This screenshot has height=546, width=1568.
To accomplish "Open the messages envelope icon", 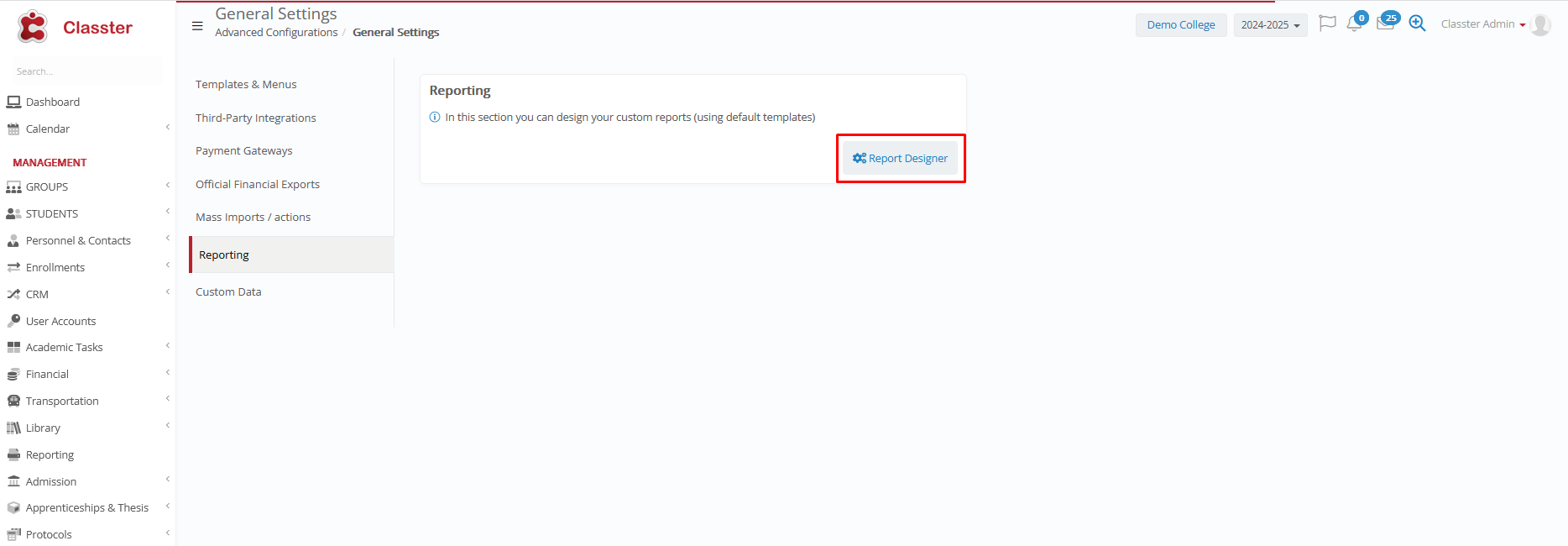I will point(1385,24).
